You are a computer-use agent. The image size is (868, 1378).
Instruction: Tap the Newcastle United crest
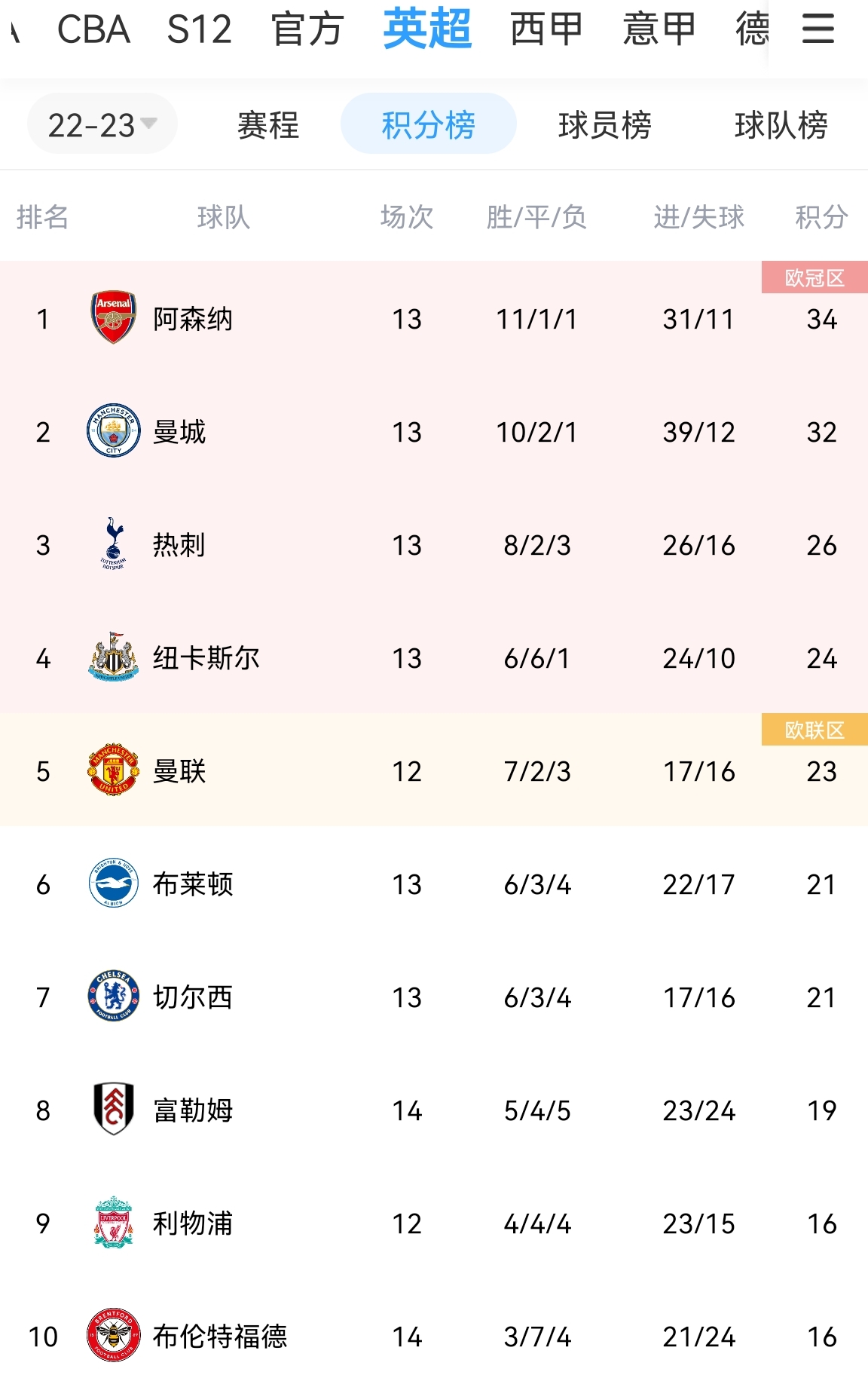(x=114, y=657)
